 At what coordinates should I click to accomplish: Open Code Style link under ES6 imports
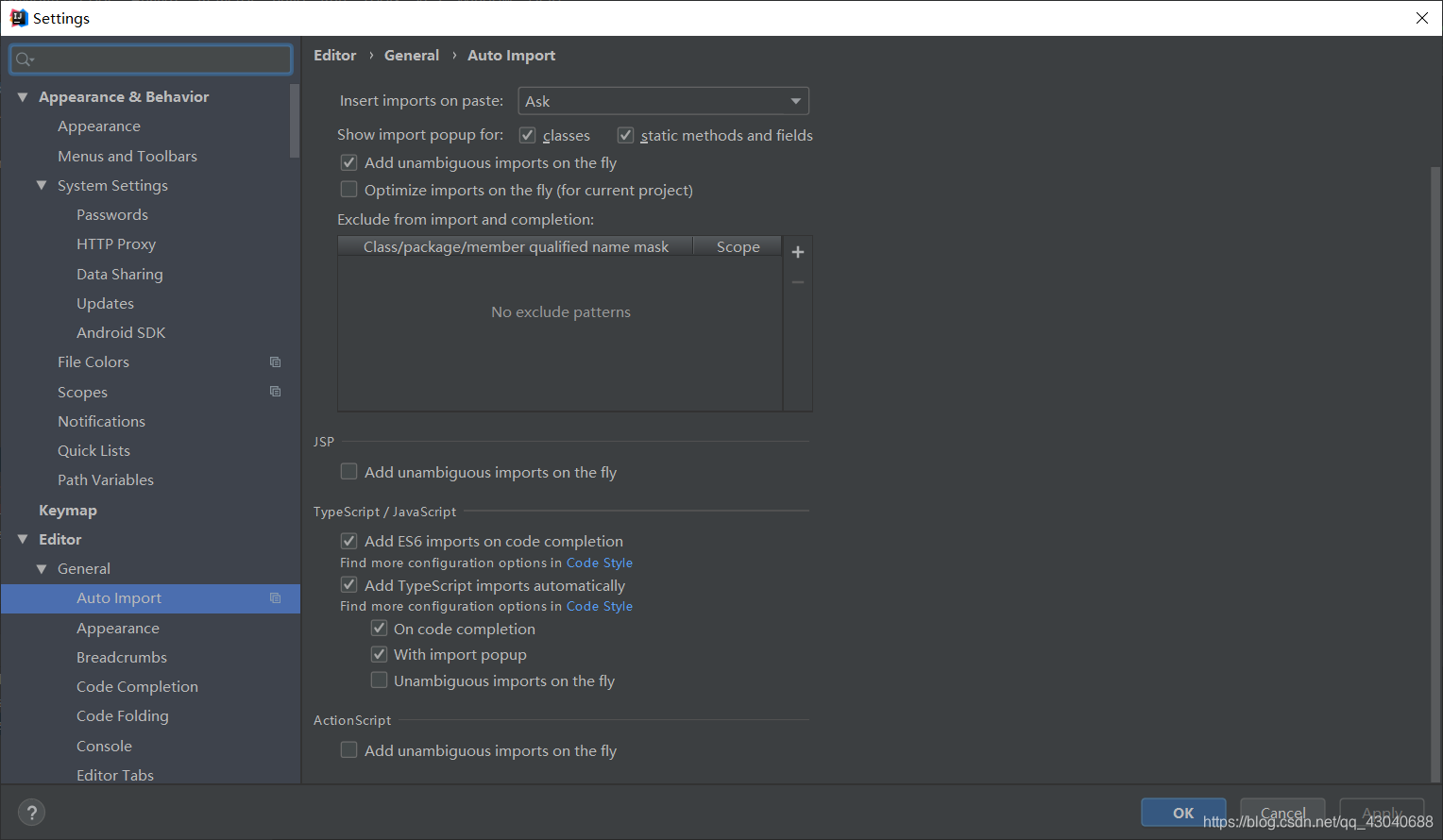coord(600,563)
